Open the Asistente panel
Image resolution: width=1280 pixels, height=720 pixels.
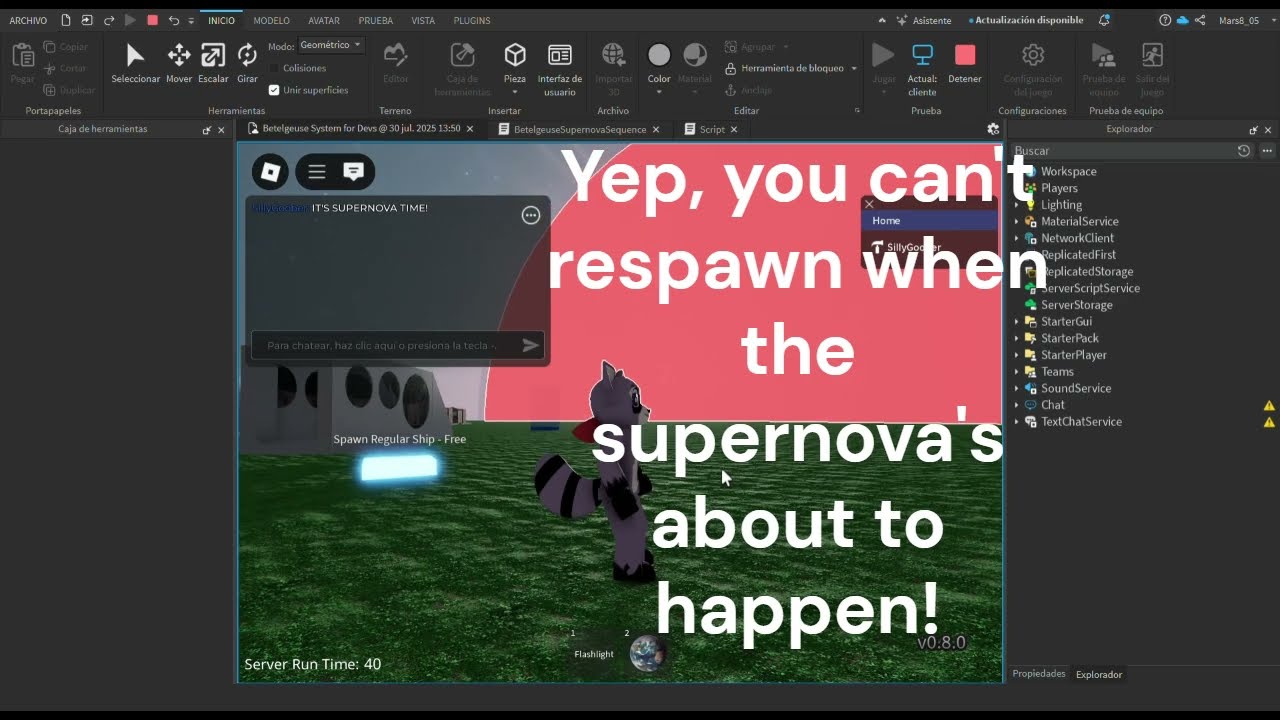(923, 20)
